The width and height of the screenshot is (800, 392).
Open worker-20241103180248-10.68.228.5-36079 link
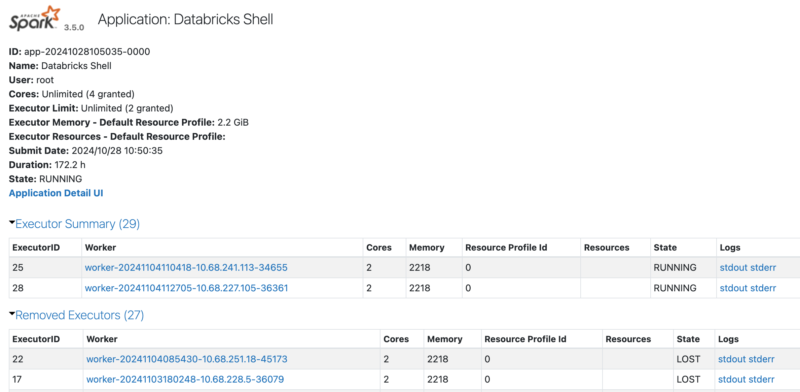[185, 379]
